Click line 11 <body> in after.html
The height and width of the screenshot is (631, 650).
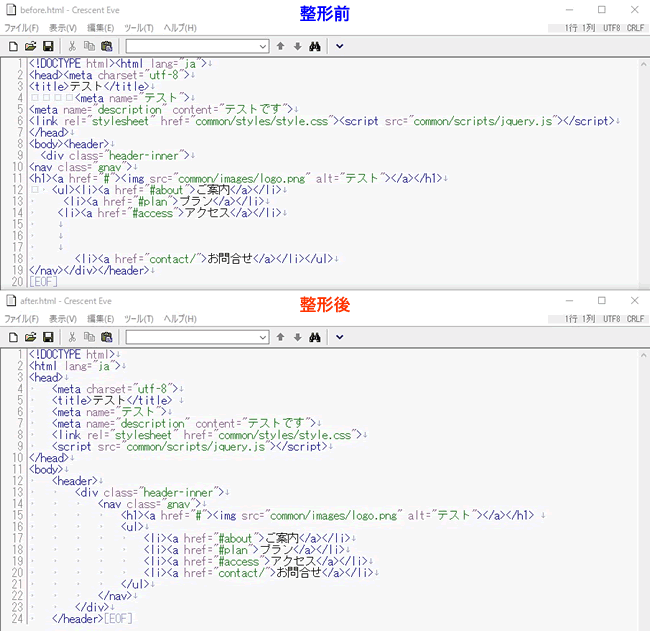(x=46, y=470)
